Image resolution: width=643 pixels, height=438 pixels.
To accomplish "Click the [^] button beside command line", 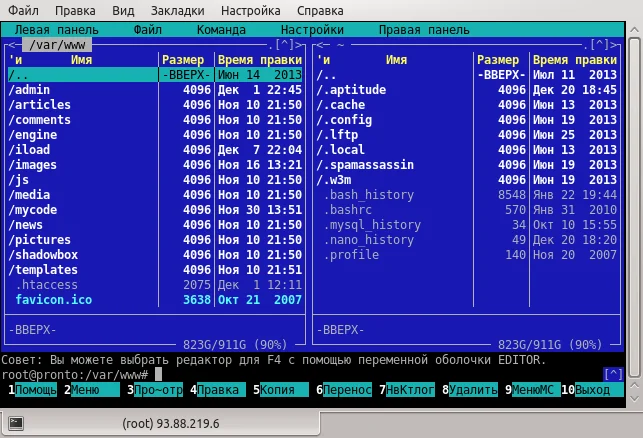I will click(613, 374).
